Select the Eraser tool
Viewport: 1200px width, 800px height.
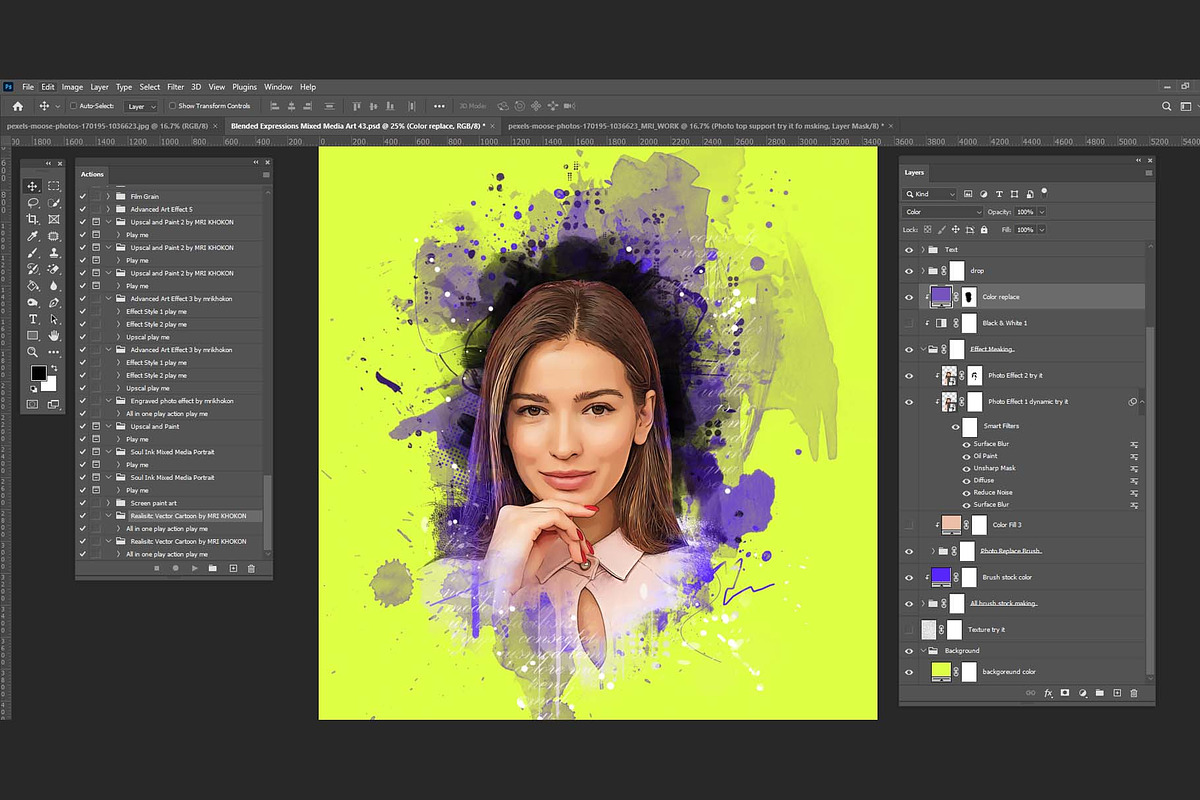point(54,269)
